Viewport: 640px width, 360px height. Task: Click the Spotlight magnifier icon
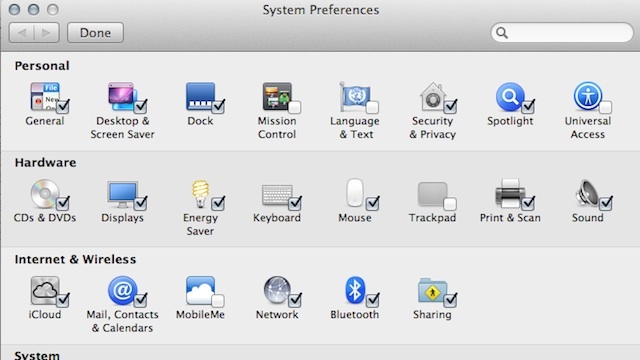click(x=510, y=96)
